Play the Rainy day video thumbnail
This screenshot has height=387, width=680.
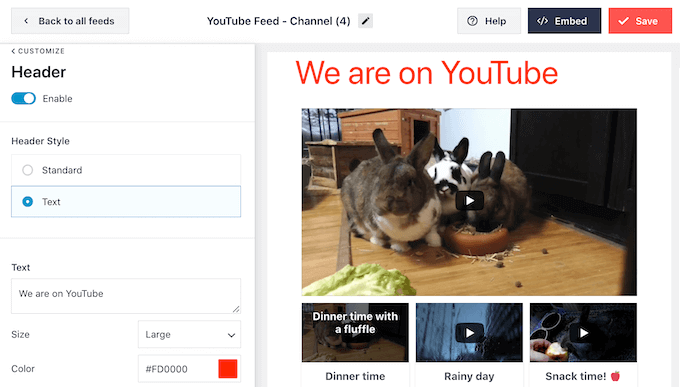click(x=469, y=332)
